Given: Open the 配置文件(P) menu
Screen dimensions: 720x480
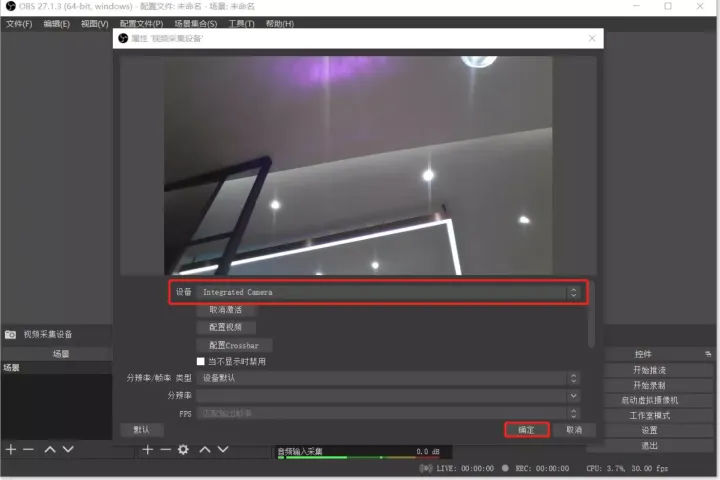Looking at the screenshot, I should (x=141, y=24).
